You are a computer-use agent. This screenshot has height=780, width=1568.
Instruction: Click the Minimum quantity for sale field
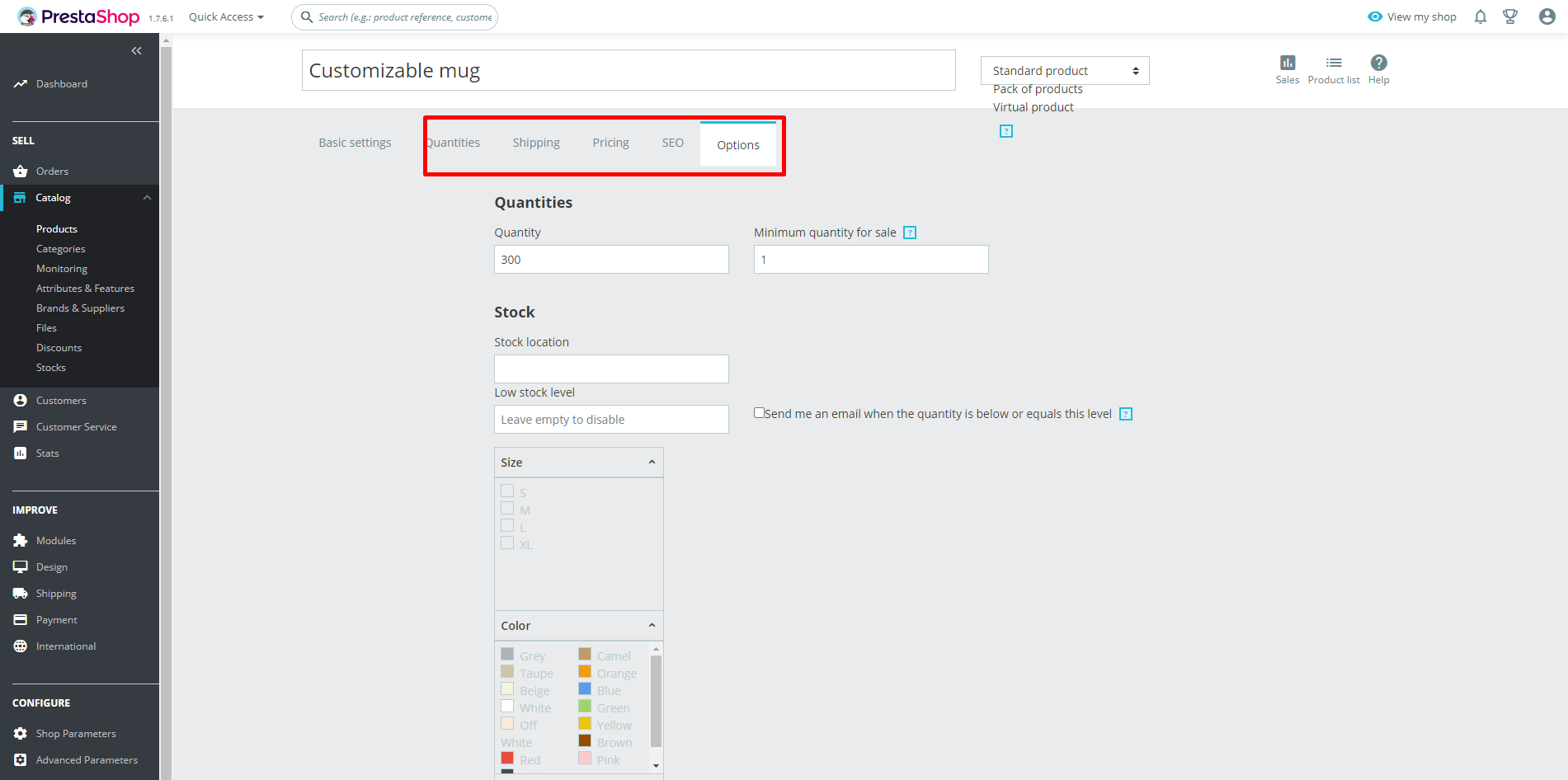click(x=871, y=260)
